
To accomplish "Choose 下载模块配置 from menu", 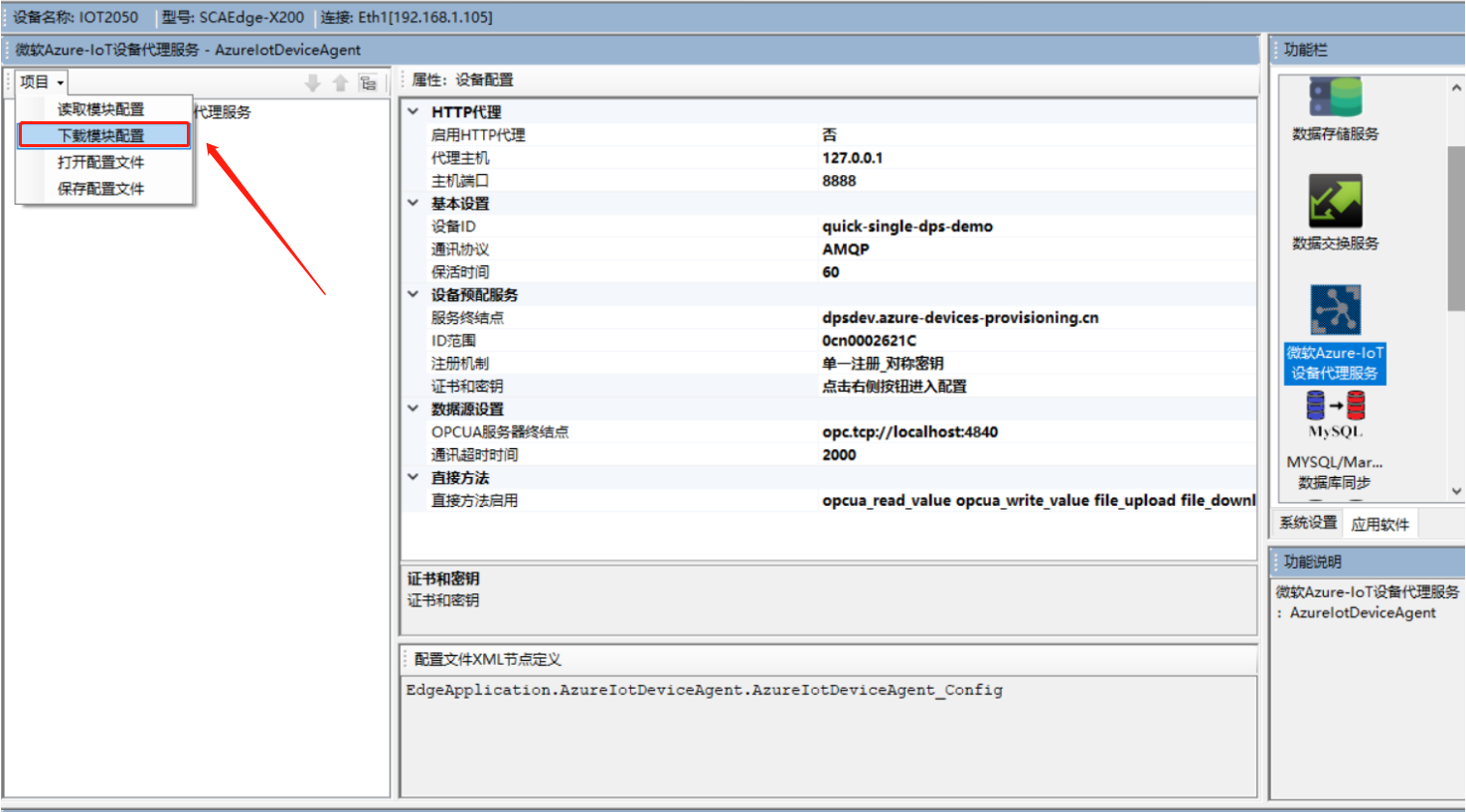I will pos(100,135).
